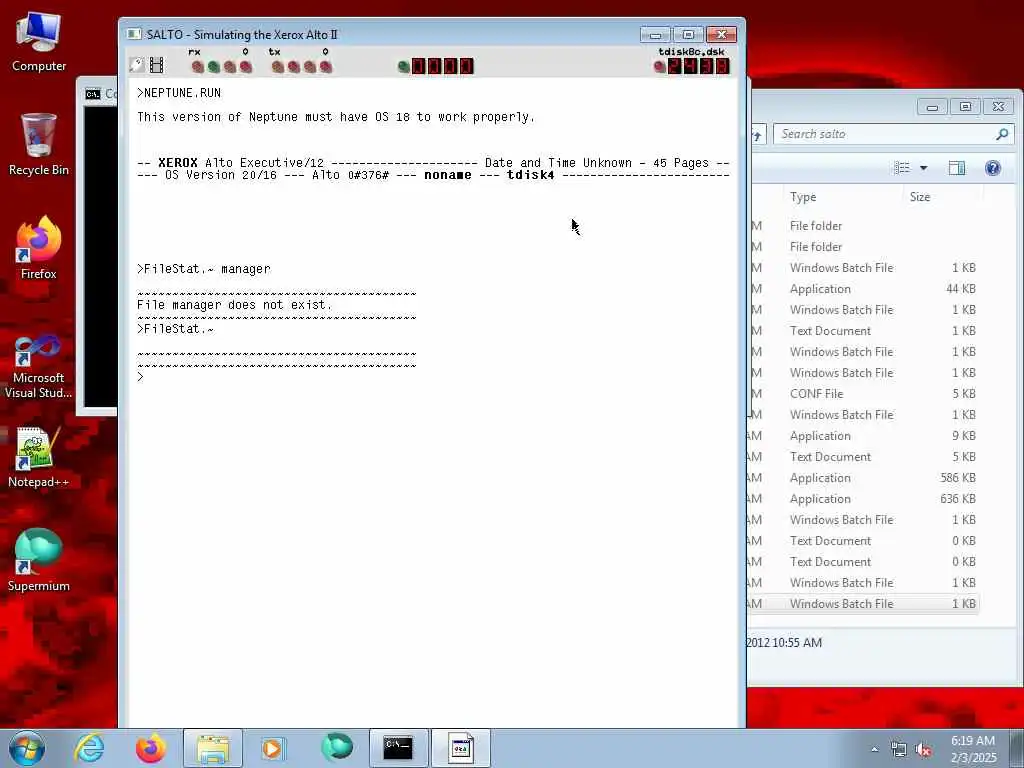Click the tdisk8c.dsk disk counter display
The width and height of the screenshot is (1024, 768).
coord(698,66)
